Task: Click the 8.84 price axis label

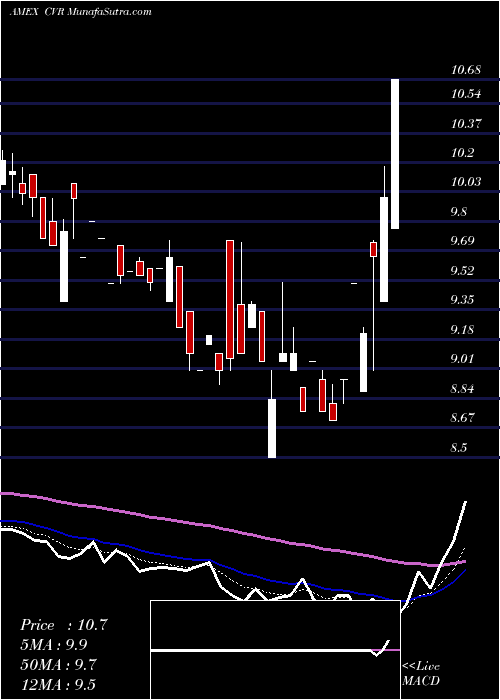Action: (462, 388)
